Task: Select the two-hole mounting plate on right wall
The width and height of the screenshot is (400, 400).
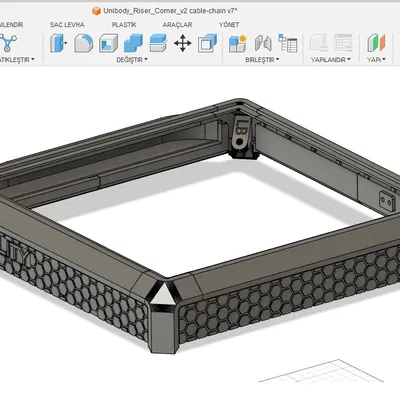Action: pos(387,201)
